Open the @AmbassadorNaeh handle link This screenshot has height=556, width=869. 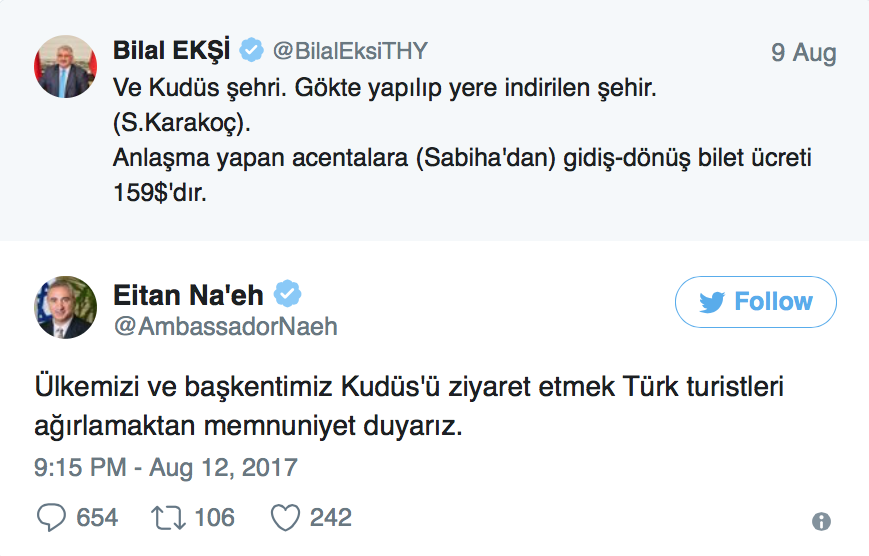pyautogui.click(x=226, y=327)
